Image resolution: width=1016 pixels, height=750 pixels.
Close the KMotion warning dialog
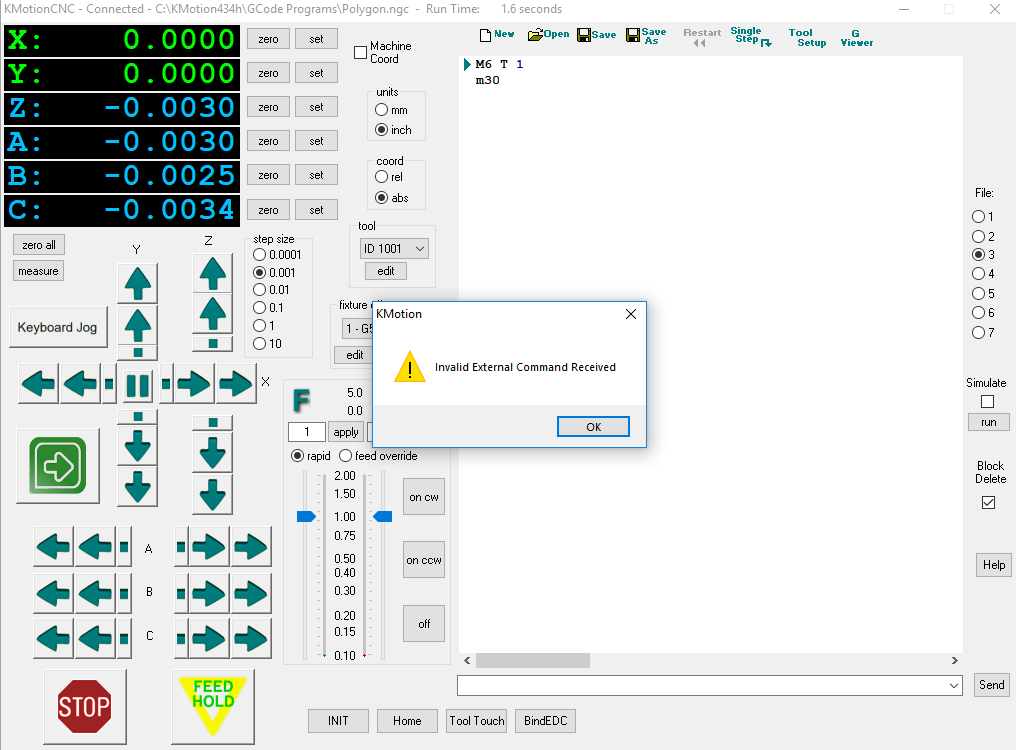coord(631,314)
